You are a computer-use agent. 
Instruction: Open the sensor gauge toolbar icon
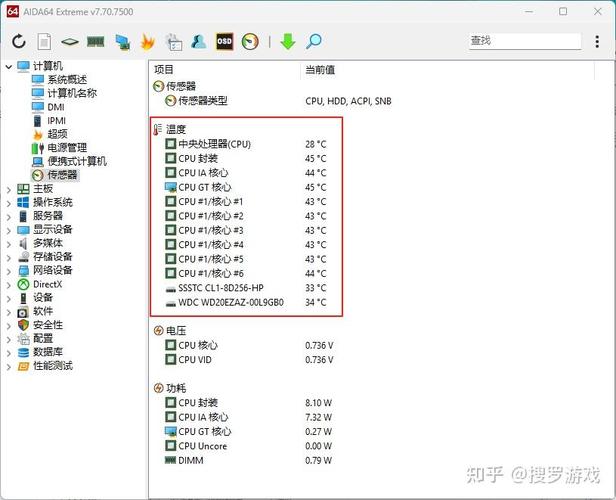tap(250, 41)
